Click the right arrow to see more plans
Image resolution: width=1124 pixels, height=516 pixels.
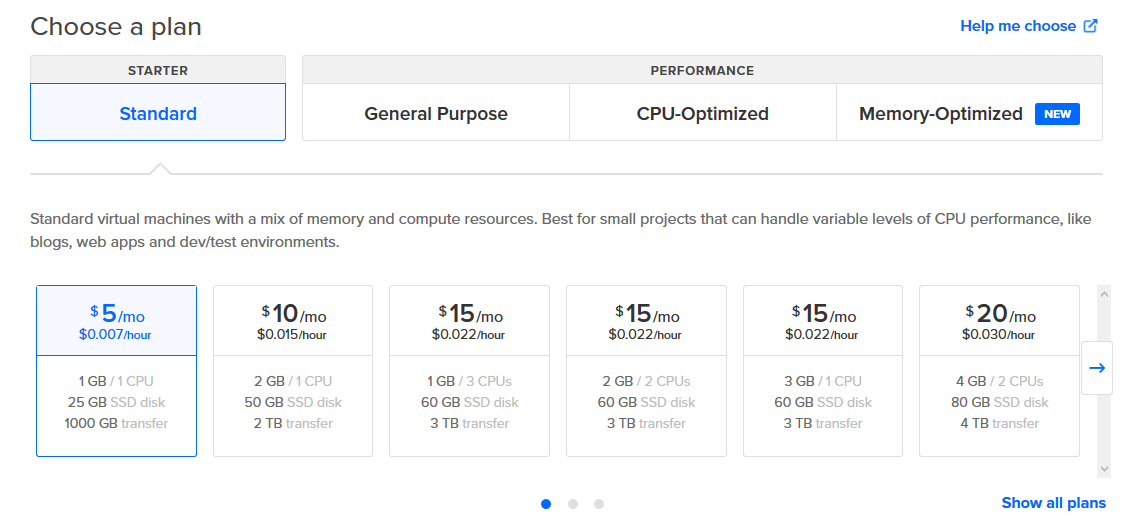pyautogui.click(x=1097, y=368)
